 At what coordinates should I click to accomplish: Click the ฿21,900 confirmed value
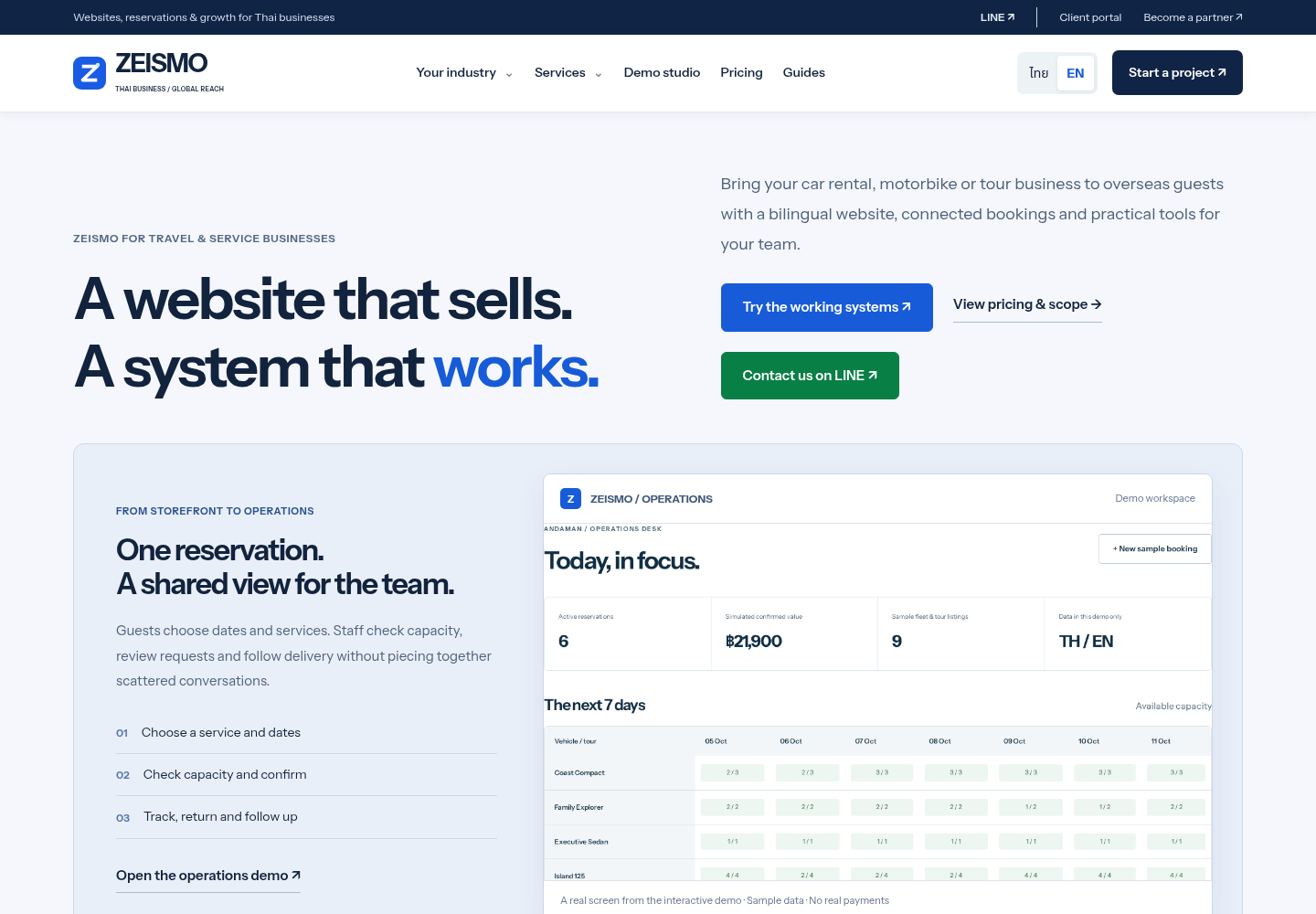[x=754, y=642]
